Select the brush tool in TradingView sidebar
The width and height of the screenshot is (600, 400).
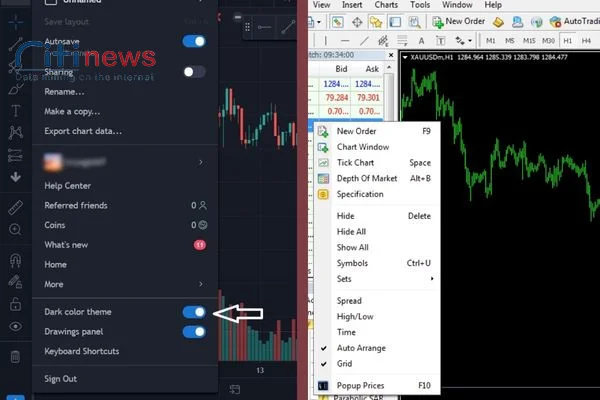tap(16, 89)
